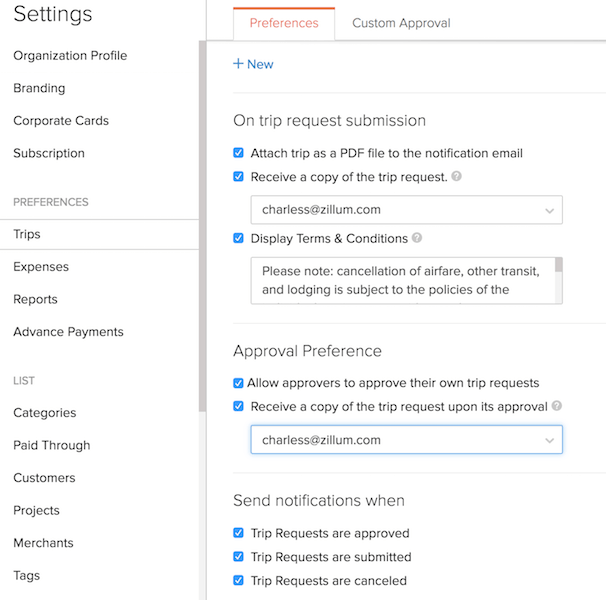The image size is (606, 600).
Task: Open Categories list
Action: tap(44, 412)
